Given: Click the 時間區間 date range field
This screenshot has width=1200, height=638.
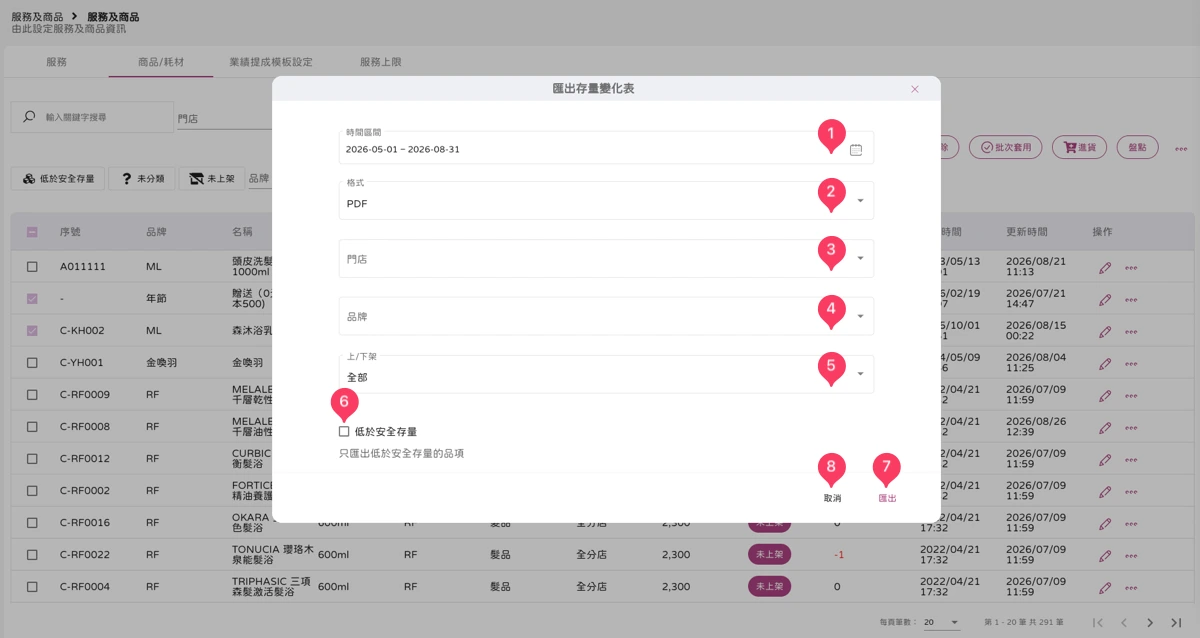Looking at the screenshot, I should click(606, 146).
